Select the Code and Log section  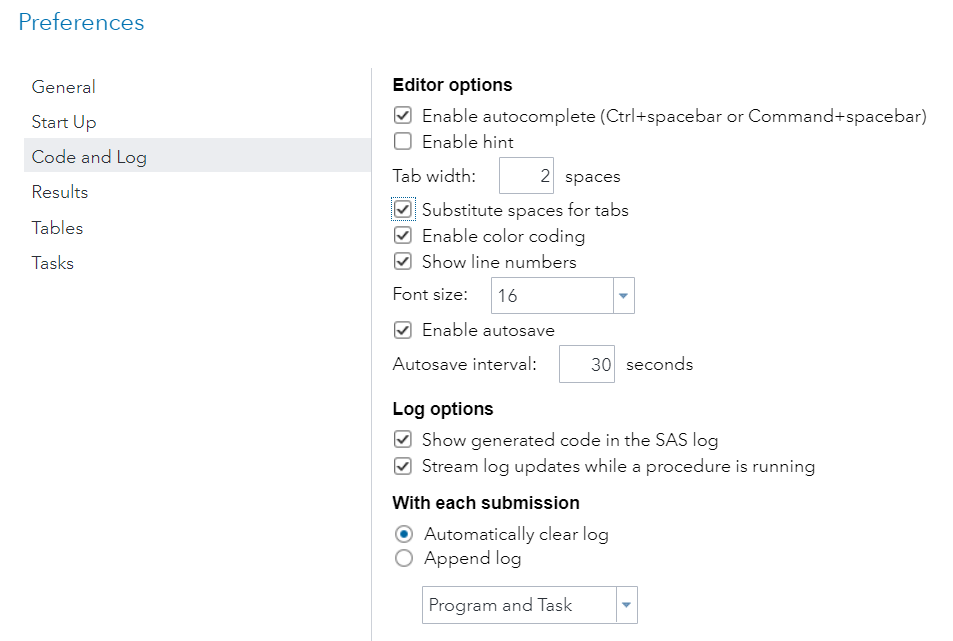coord(89,157)
